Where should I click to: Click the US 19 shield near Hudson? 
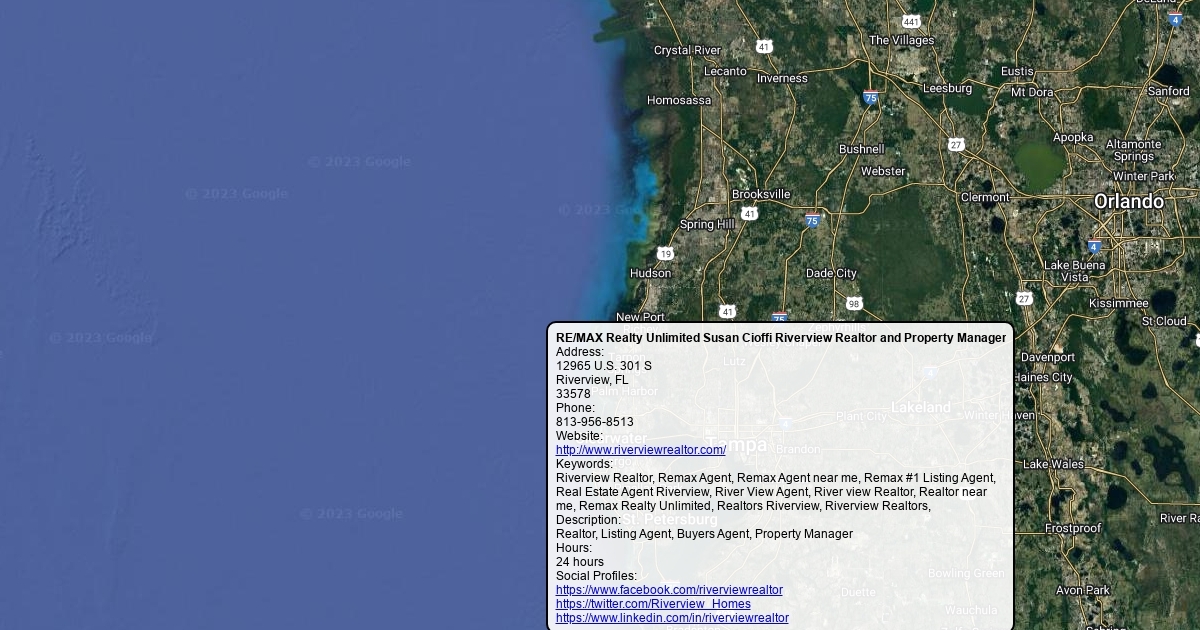point(665,254)
